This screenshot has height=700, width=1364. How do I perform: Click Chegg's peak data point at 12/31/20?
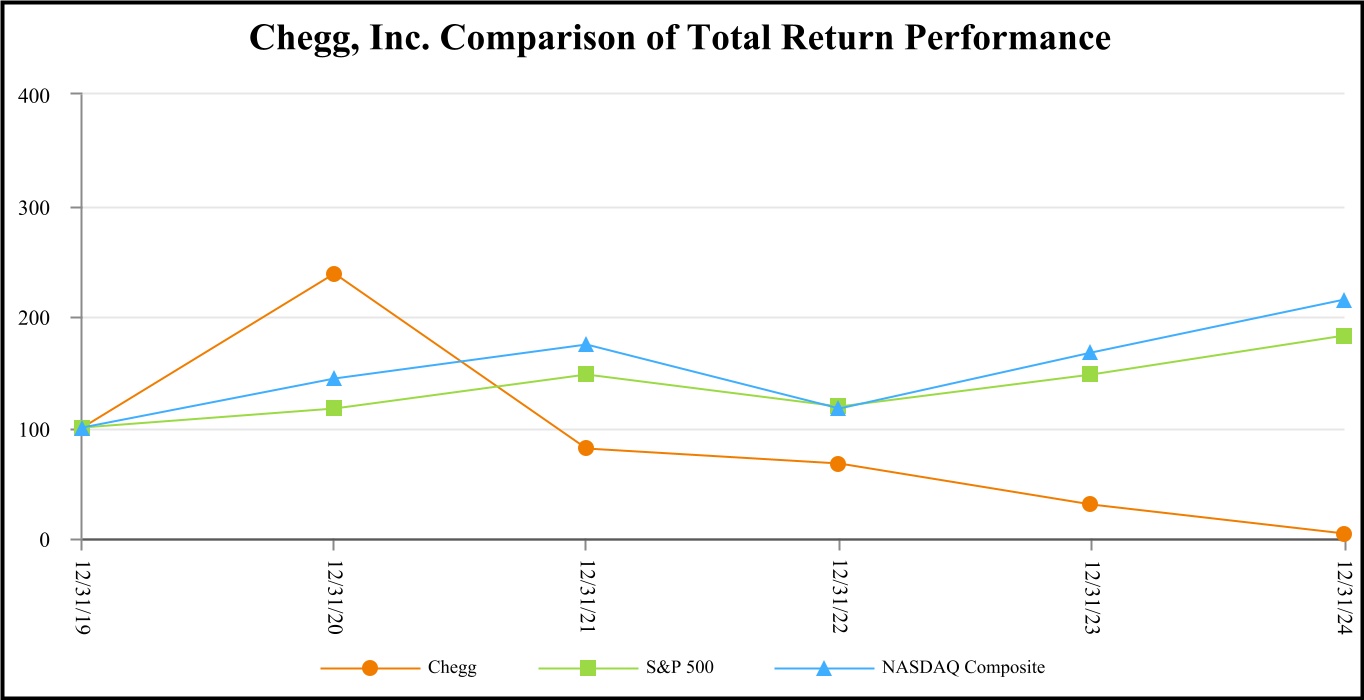click(334, 274)
